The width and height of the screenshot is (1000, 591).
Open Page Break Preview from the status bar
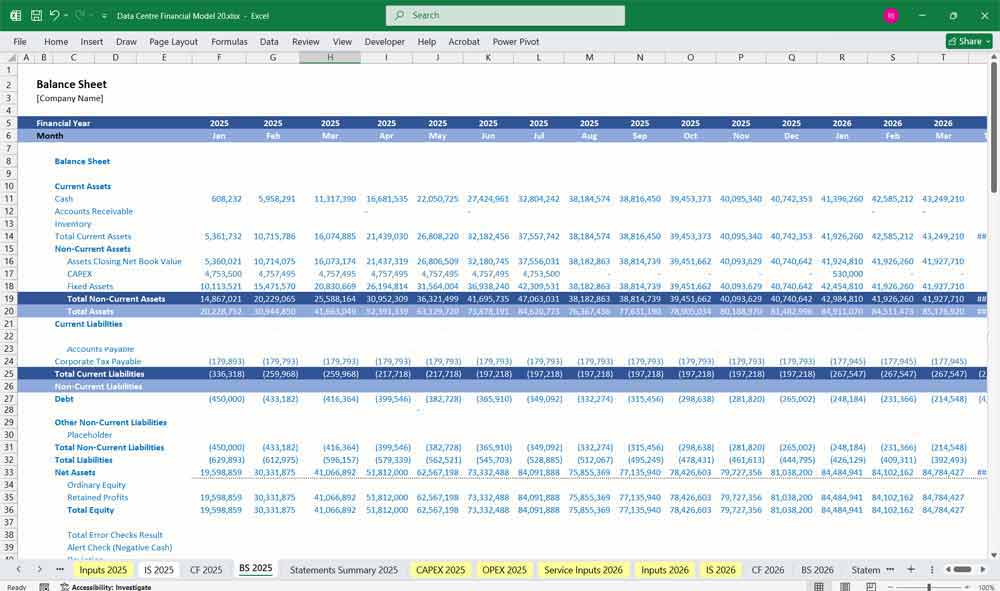pyautogui.click(x=871, y=585)
